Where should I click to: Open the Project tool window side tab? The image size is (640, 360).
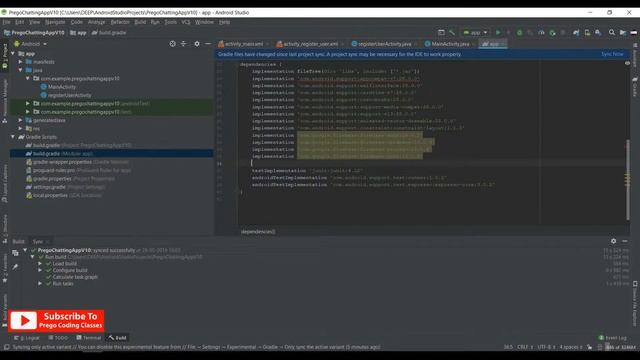[5, 56]
